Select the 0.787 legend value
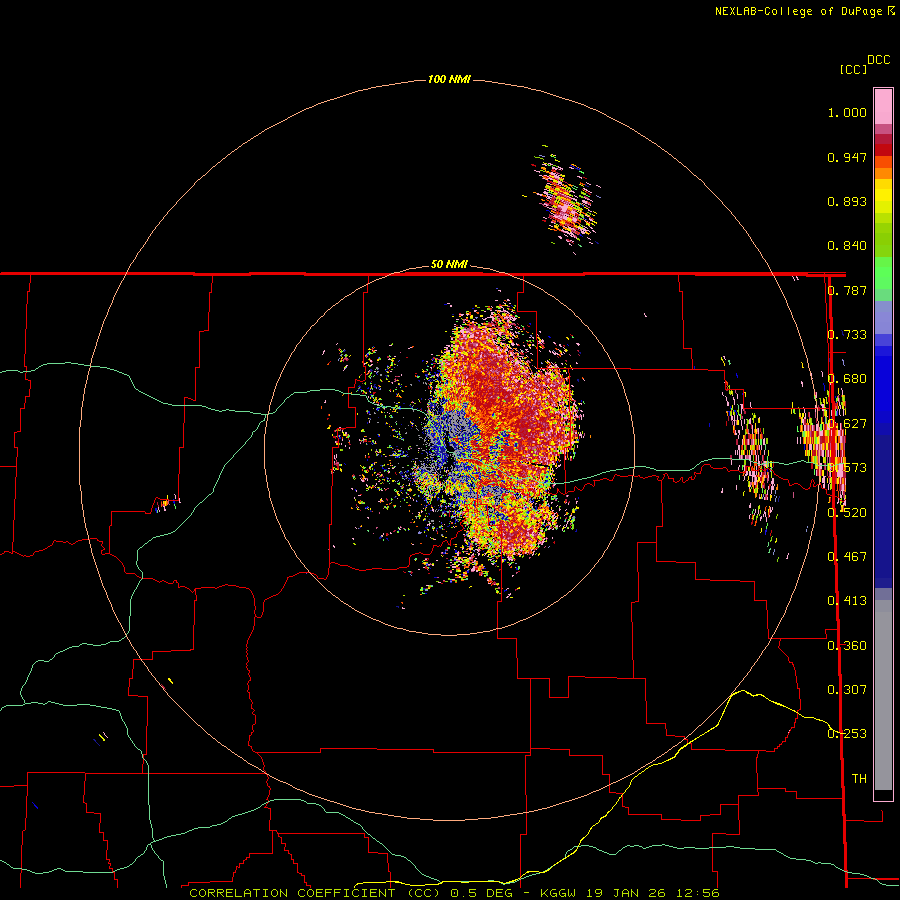This screenshot has width=900, height=900. [x=847, y=290]
